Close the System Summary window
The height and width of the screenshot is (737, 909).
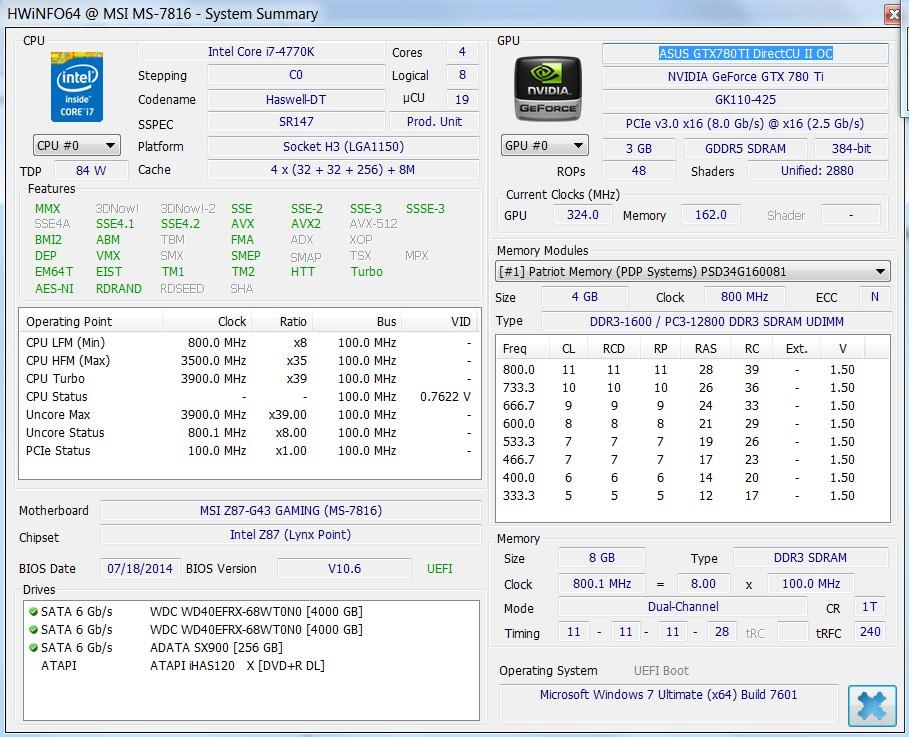tap(894, 14)
